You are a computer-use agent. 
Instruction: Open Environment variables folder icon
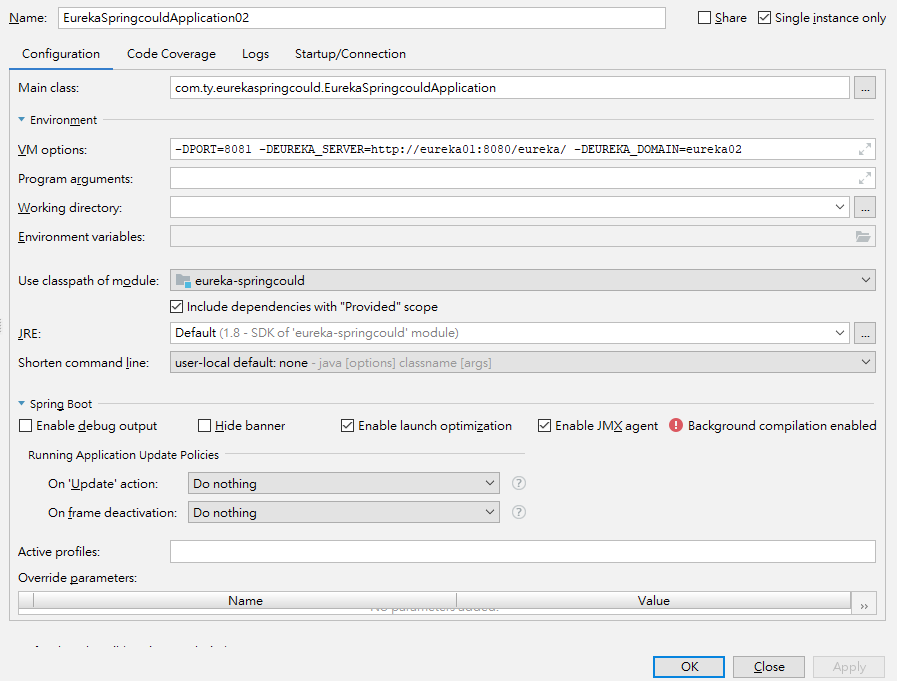coord(863,236)
